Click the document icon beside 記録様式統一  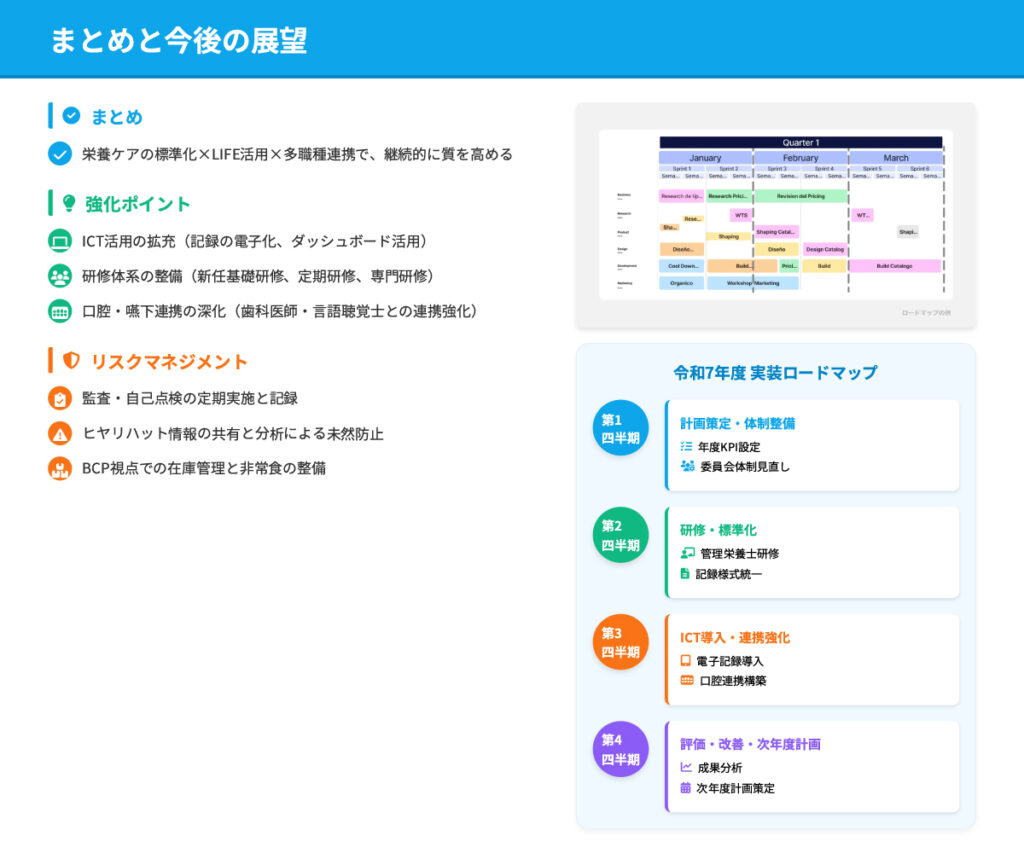click(x=685, y=574)
